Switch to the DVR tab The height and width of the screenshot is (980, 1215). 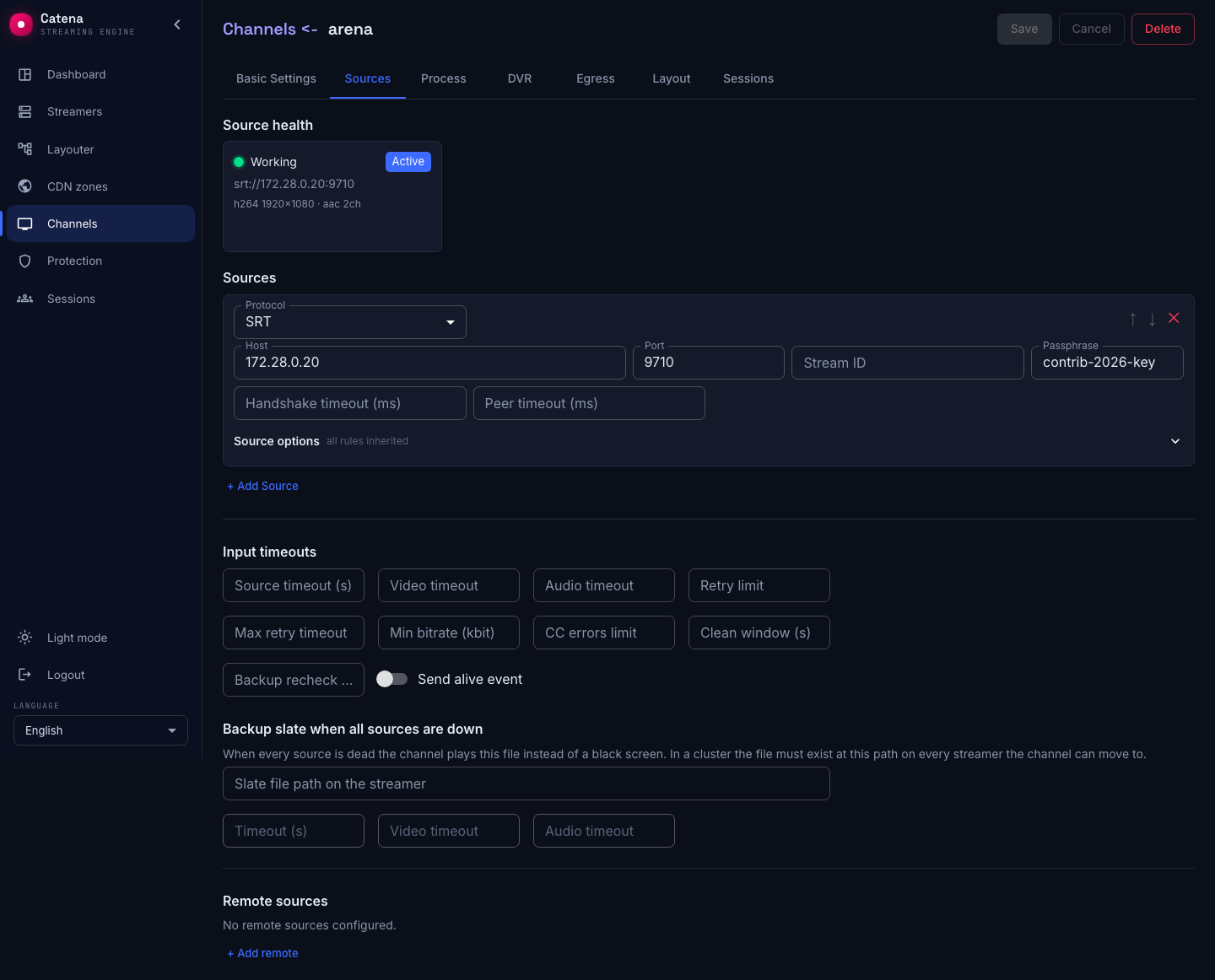tap(520, 78)
